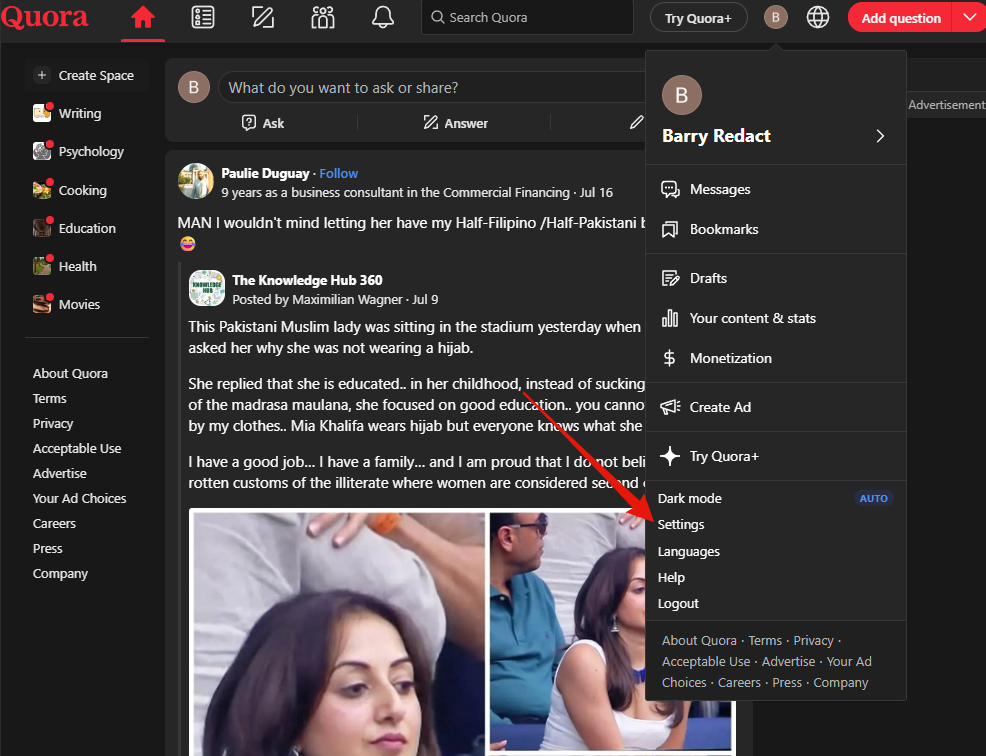Click the Ask button under the prompt
This screenshot has width=986, height=756.
tap(263, 123)
